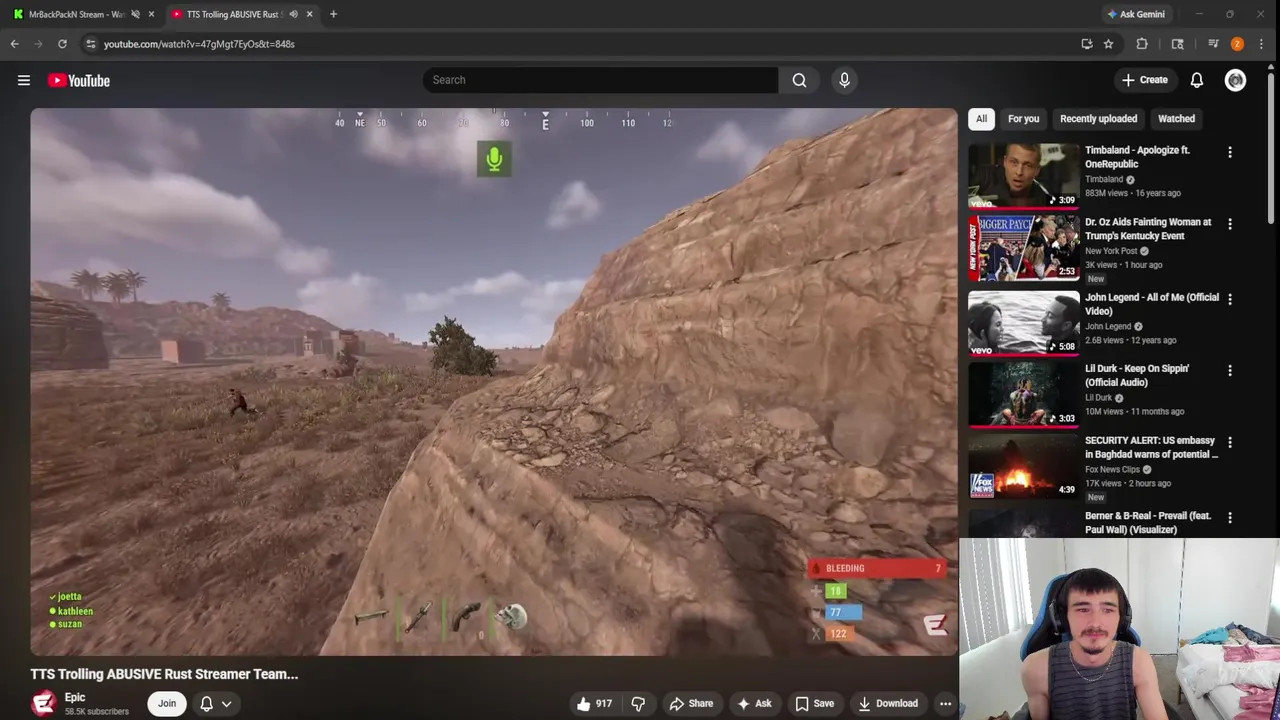The image size is (1280, 720).
Task: Open Timbaland Apologize video thumbnail
Action: 1024,175
